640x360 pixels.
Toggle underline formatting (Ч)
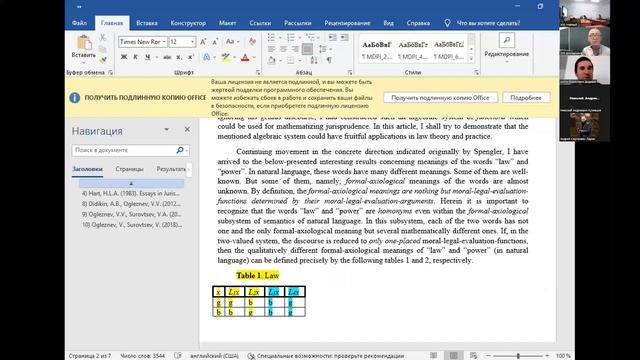click(147, 57)
